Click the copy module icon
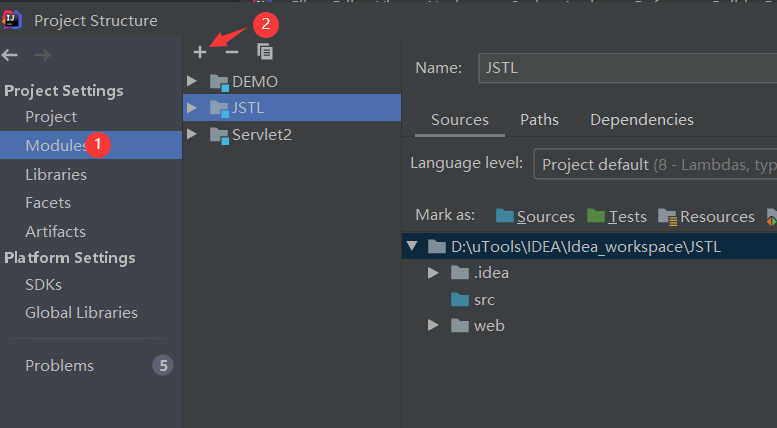The width and height of the screenshot is (777, 428). [265, 52]
